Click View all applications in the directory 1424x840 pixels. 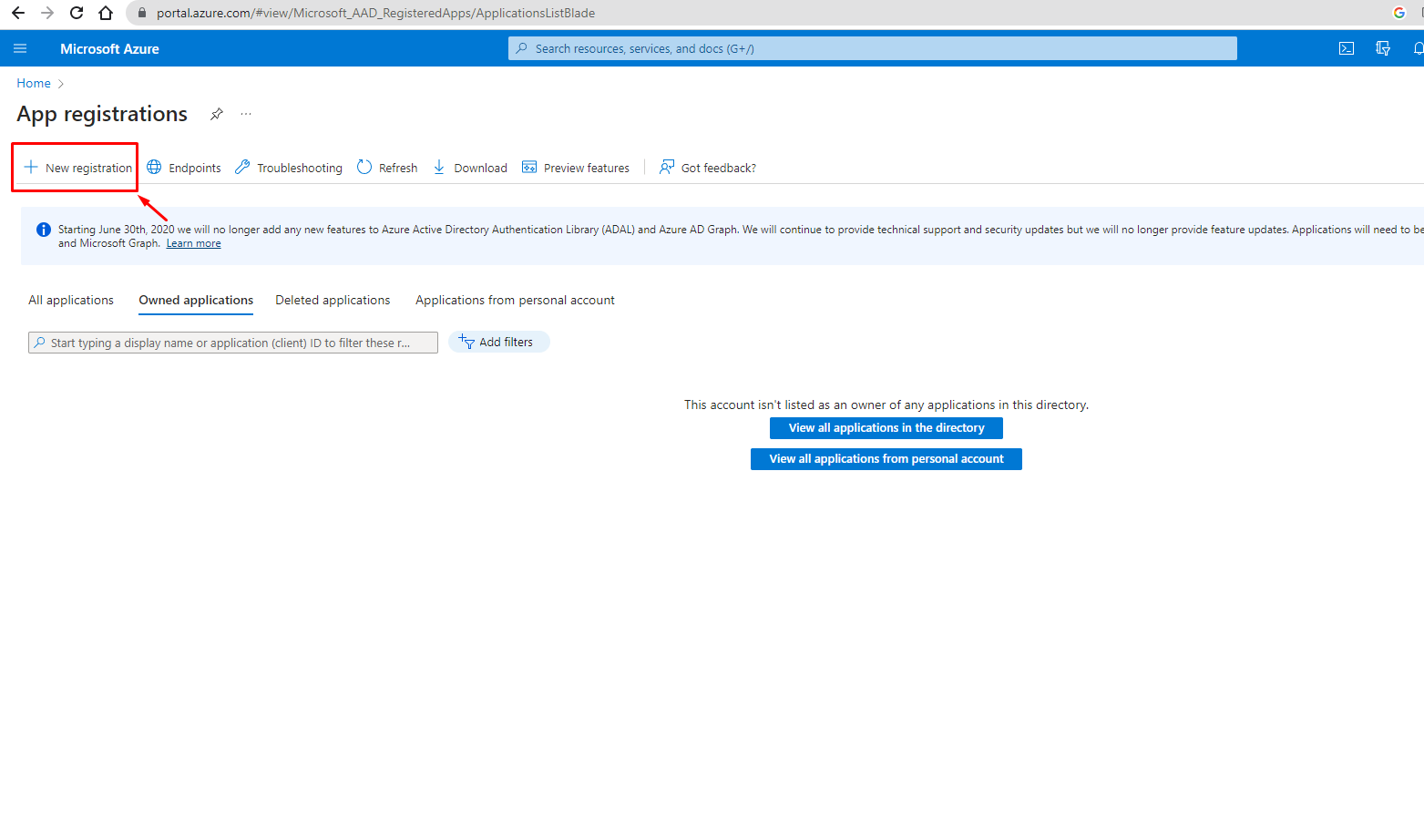click(886, 428)
